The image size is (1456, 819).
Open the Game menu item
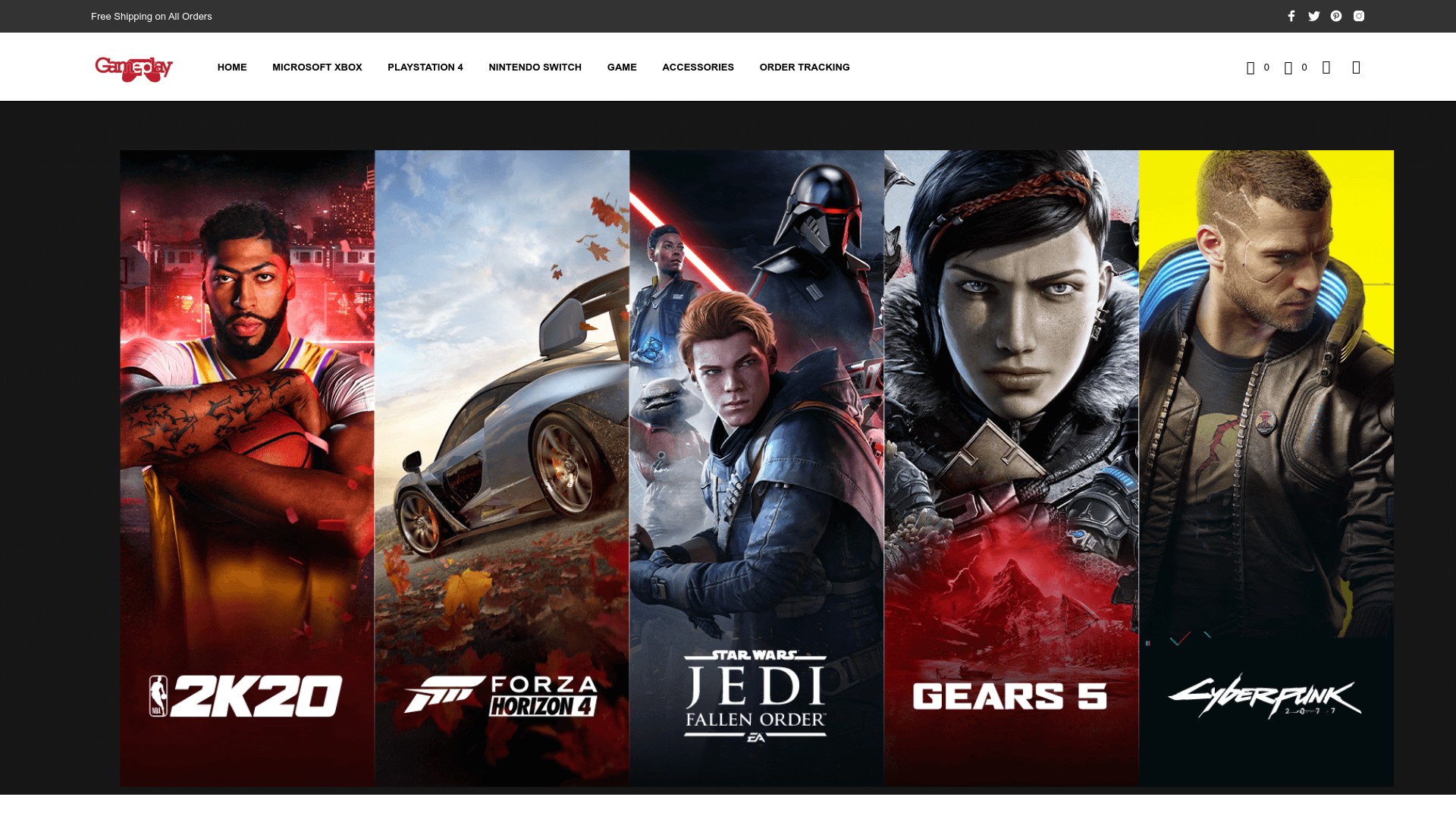tap(622, 67)
